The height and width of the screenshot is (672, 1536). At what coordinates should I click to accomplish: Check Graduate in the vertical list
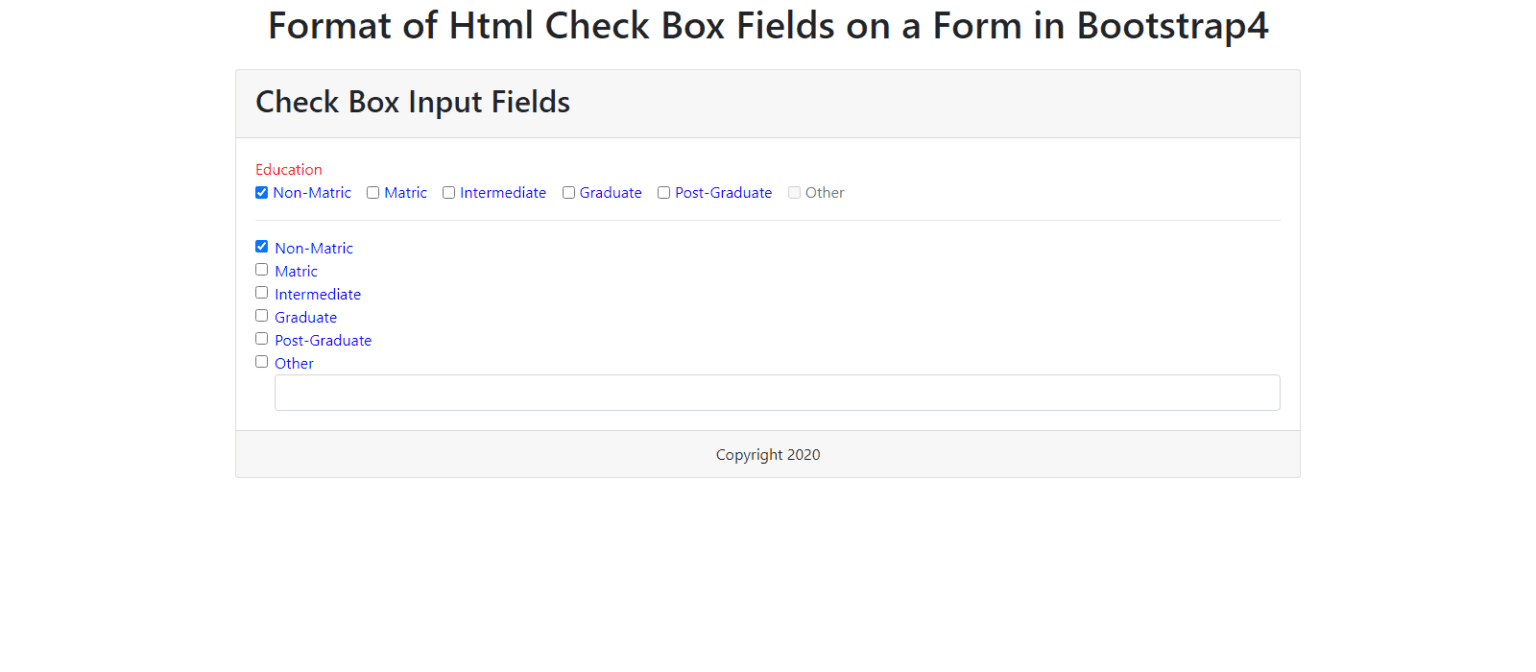[261, 315]
